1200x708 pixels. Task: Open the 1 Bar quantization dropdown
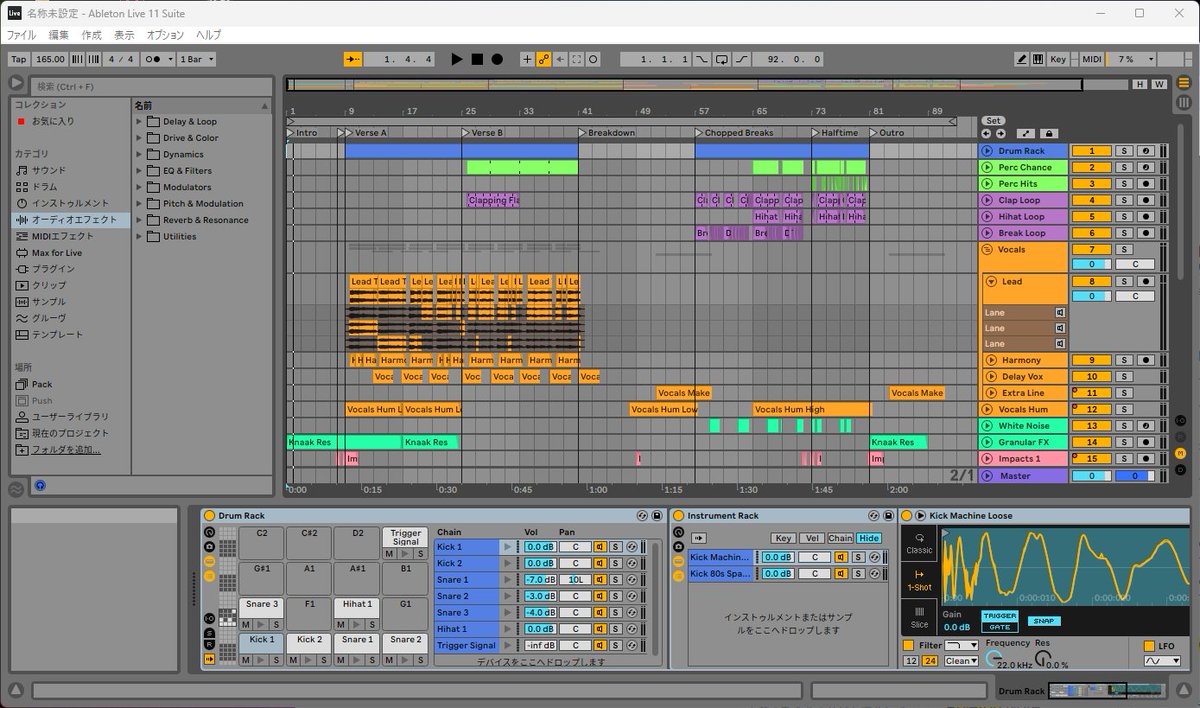[x=196, y=59]
